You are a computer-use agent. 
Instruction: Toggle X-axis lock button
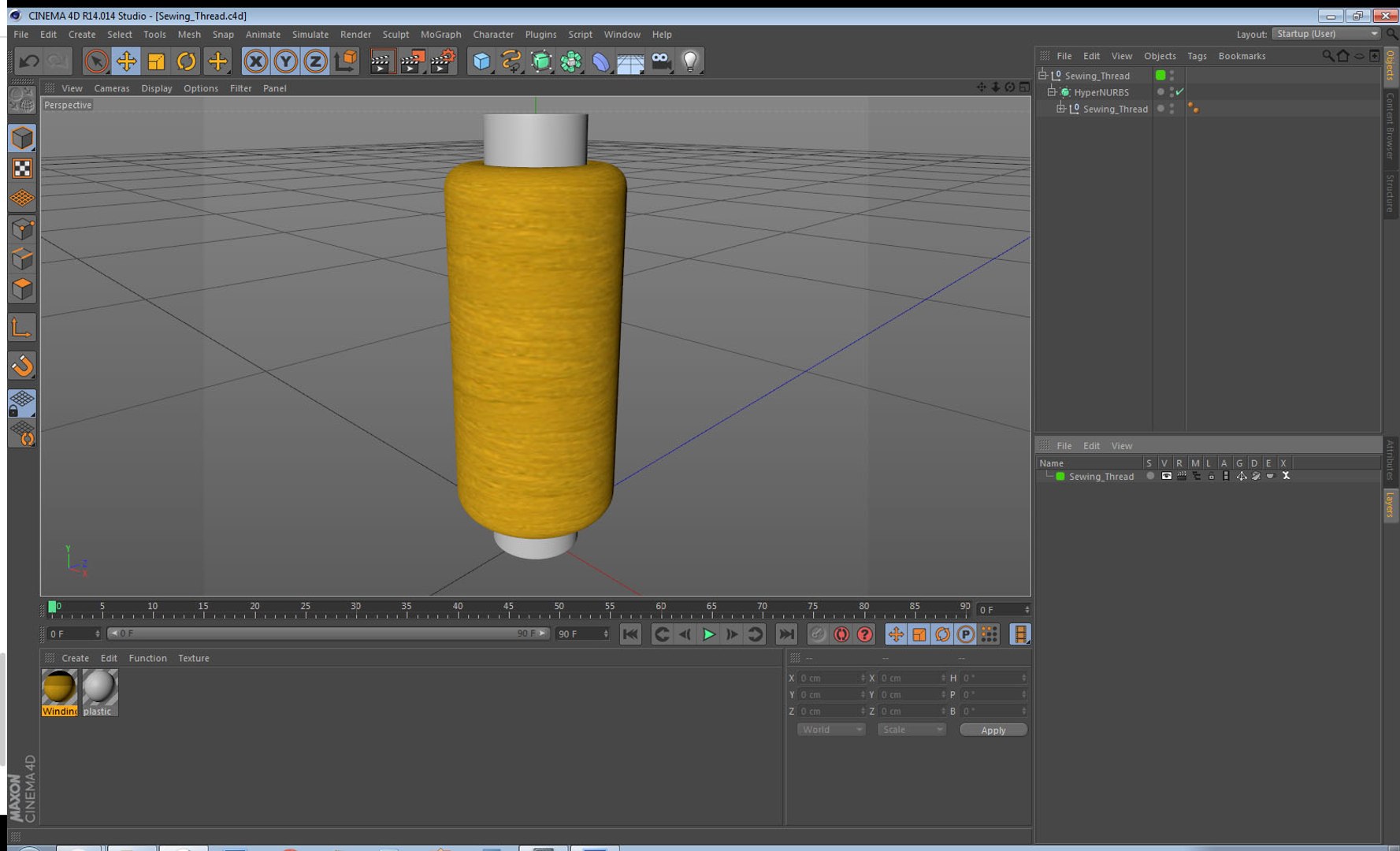pos(255,61)
